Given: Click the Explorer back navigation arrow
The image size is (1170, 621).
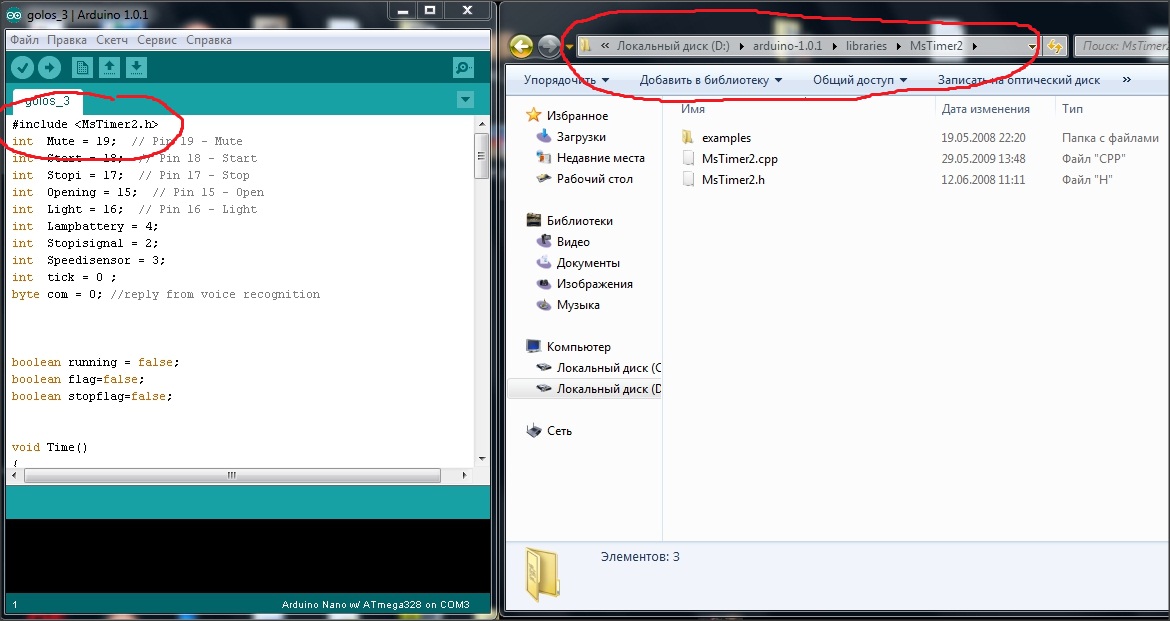Looking at the screenshot, I should pyautogui.click(x=520, y=47).
